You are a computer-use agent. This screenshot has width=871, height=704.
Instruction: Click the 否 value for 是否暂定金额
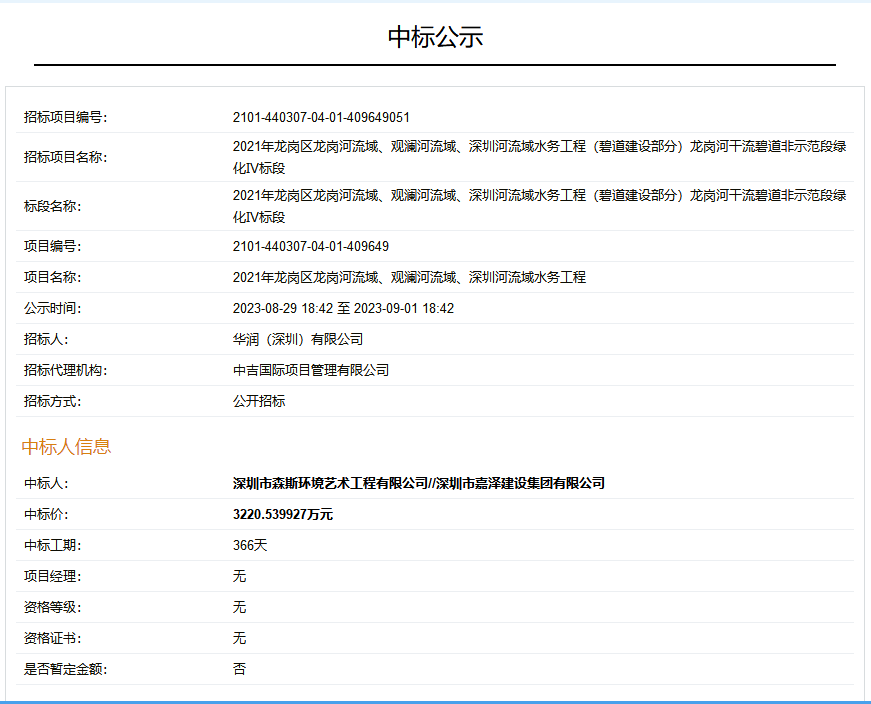tap(239, 669)
